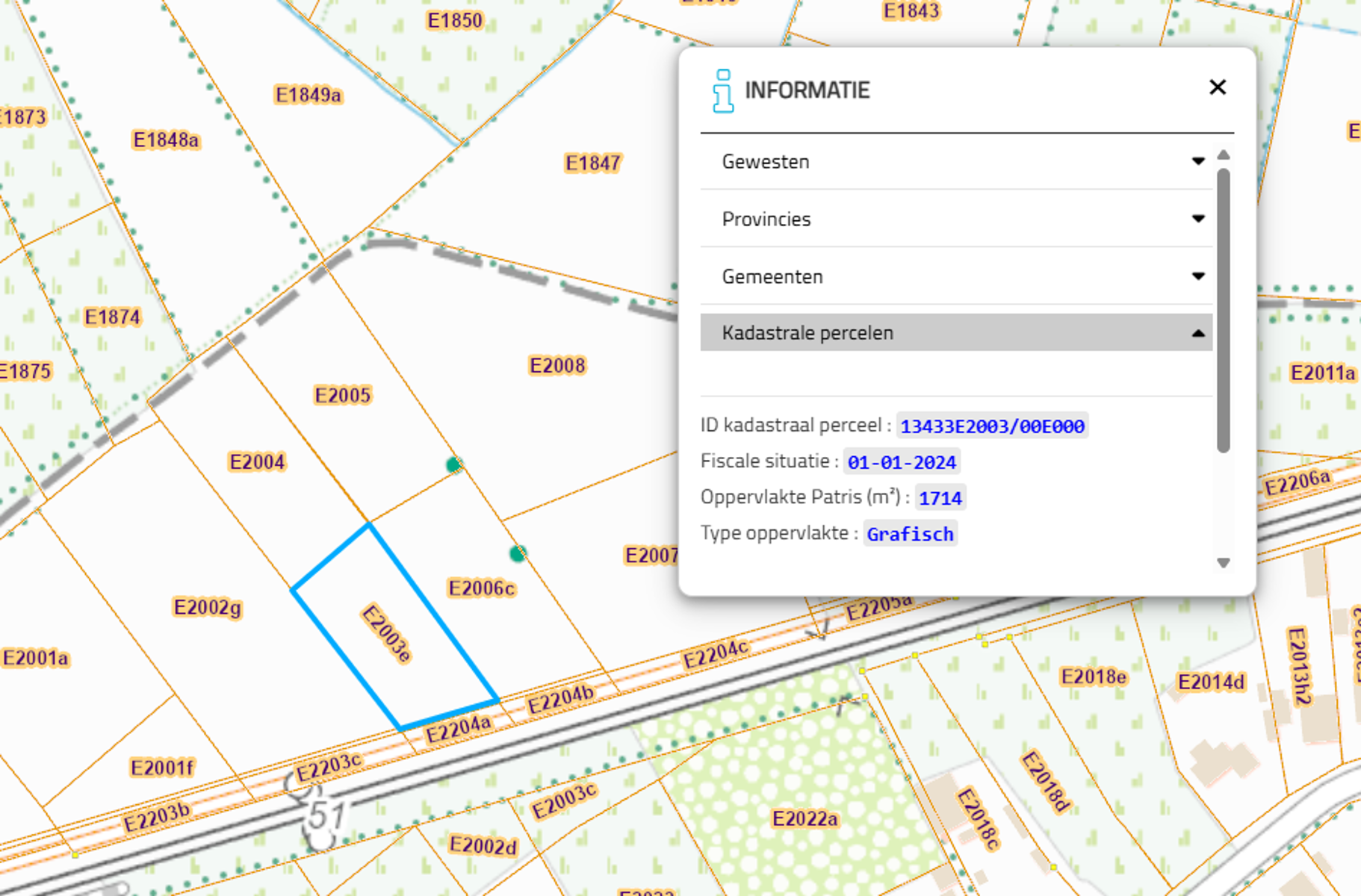This screenshot has width=1361, height=896.
Task: Select parcel E2022a on the map
Action: pyautogui.click(x=804, y=819)
